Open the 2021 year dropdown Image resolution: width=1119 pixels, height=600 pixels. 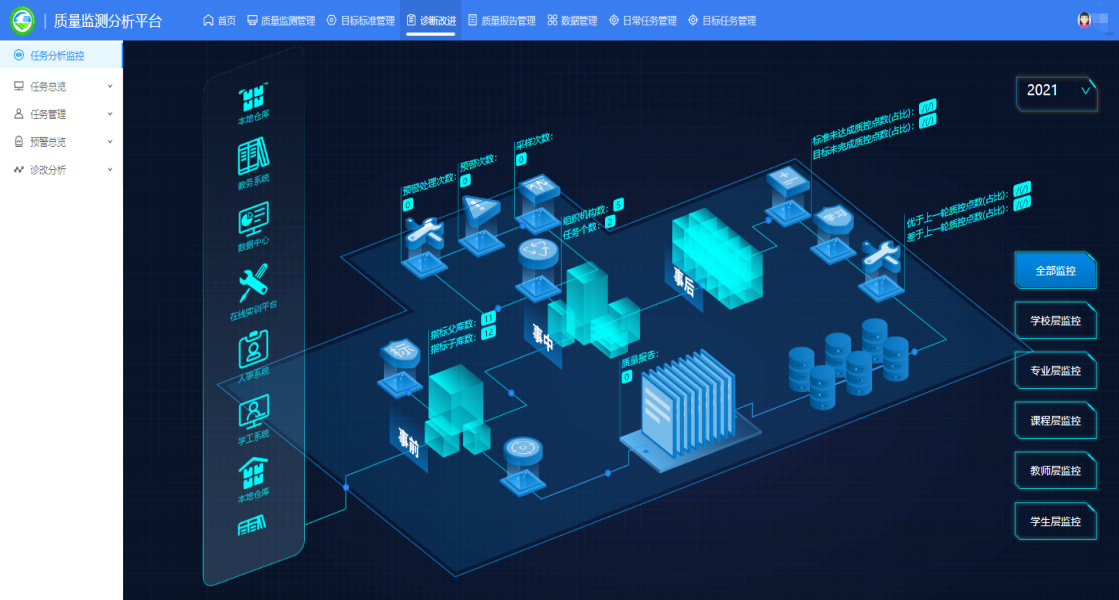[x=1056, y=91]
